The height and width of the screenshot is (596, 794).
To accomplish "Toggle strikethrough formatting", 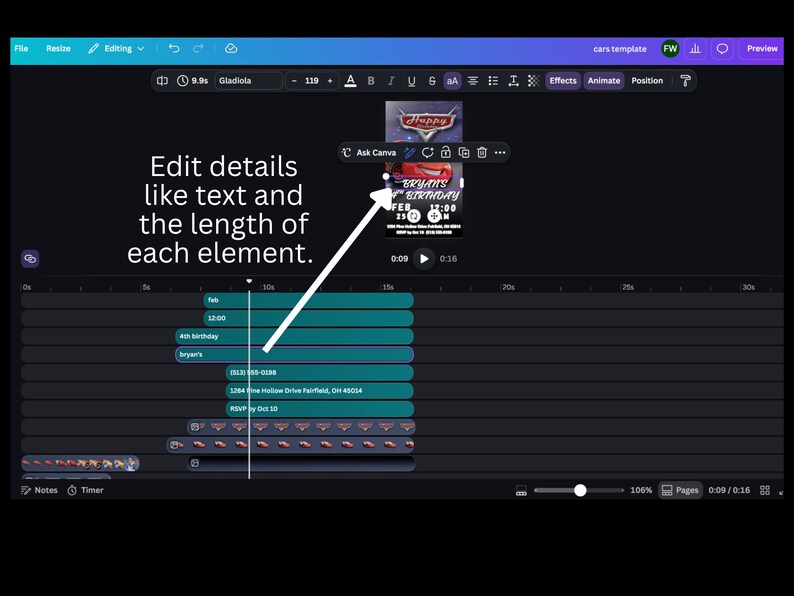I will 432,81.
